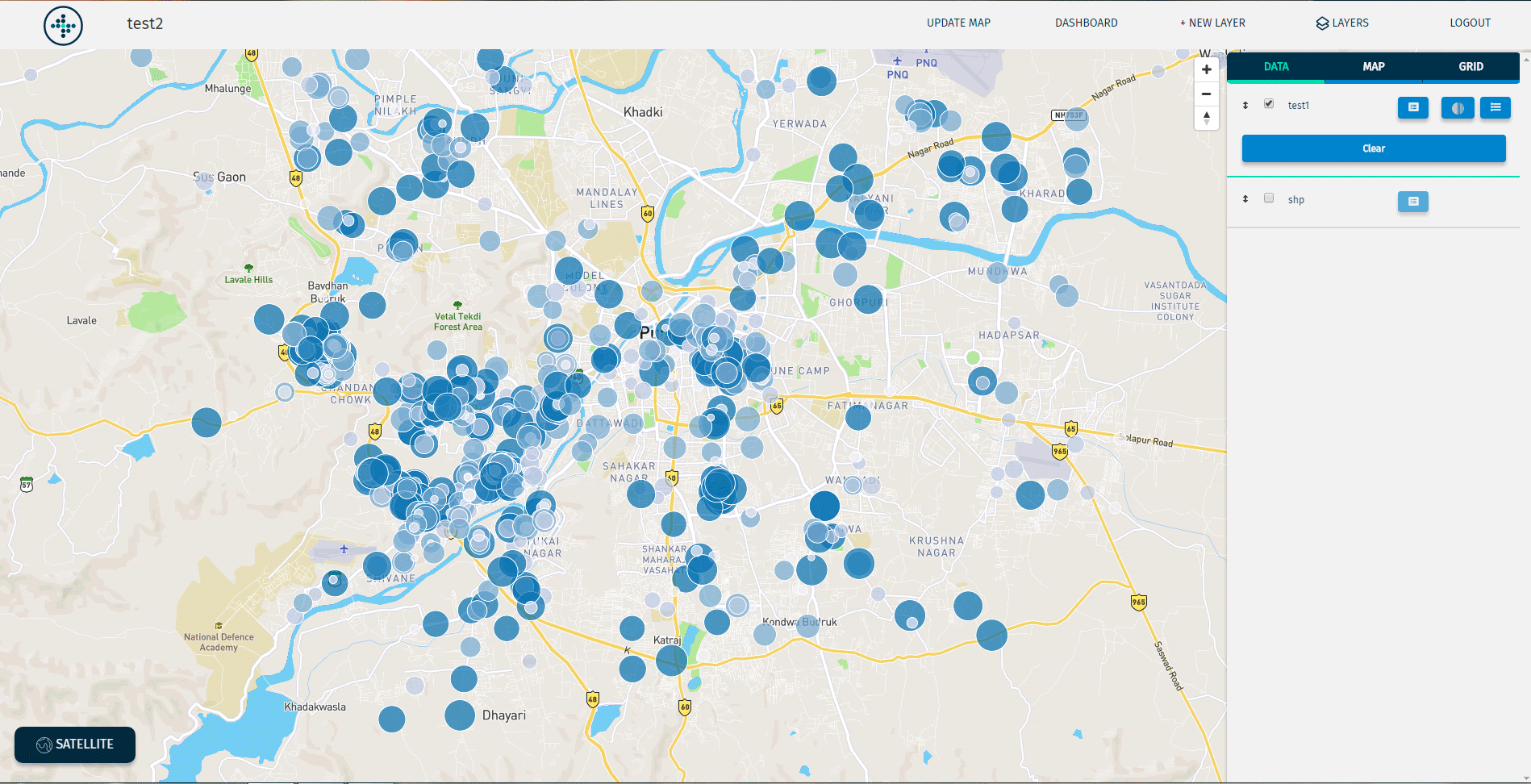Open the list options icon for test1
The image size is (1531, 784).
pyautogui.click(x=1495, y=107)
